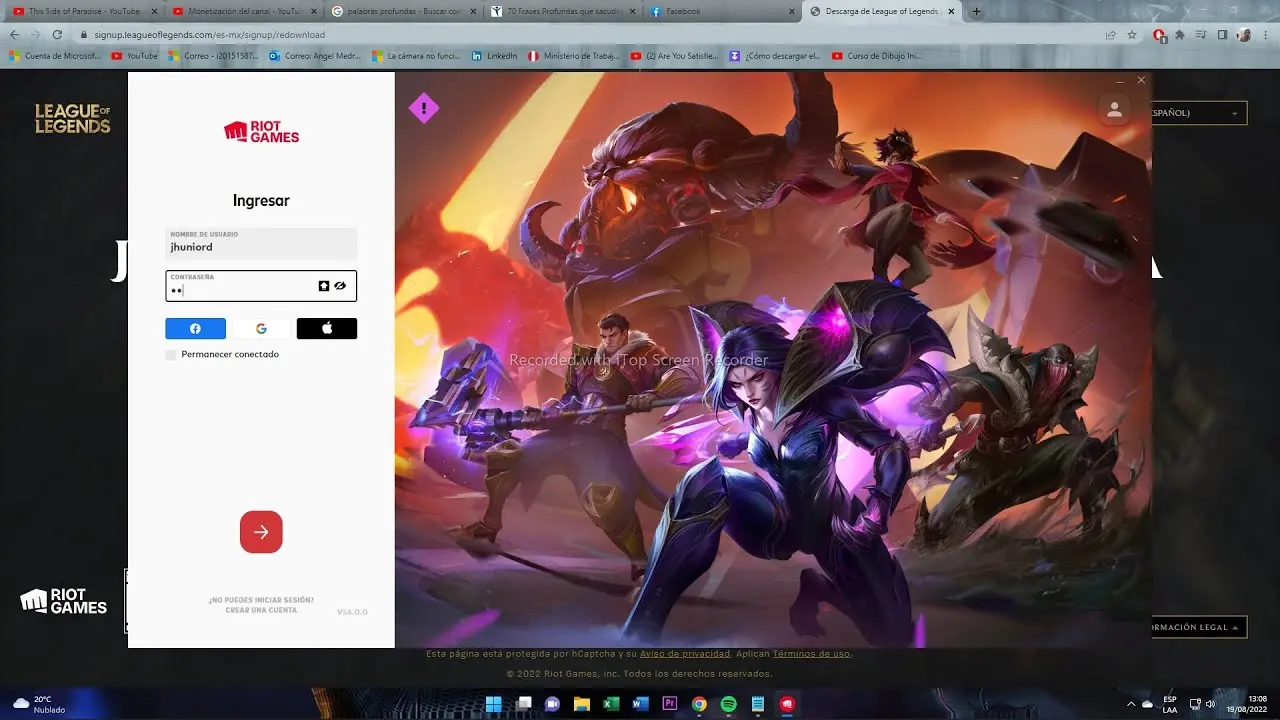Show the password with the eye toggle
This screenshot has height=720, width=1280.
[x=340, y=285]
